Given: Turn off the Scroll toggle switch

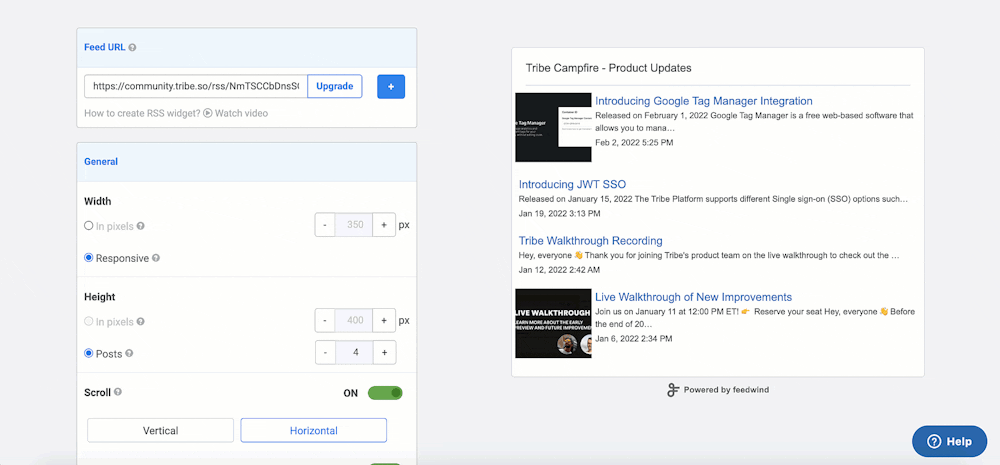Looking at the screenshot, I should click(x=385, y=393).
